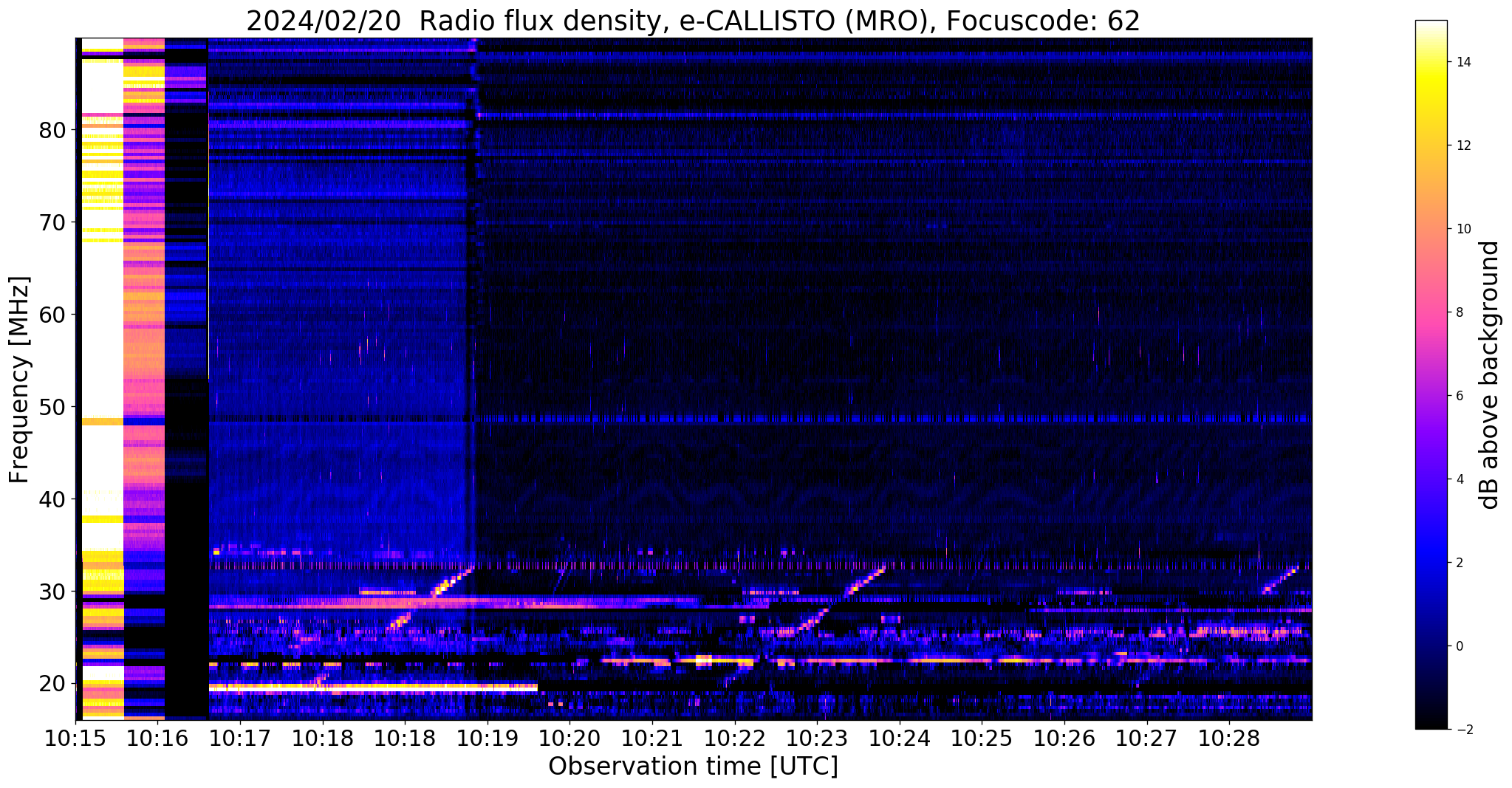Image resolution: width=1512 pixels, height=788 pixels.
Task: Click the 50 MHz frequency tick label
Action: click(52, 407)
